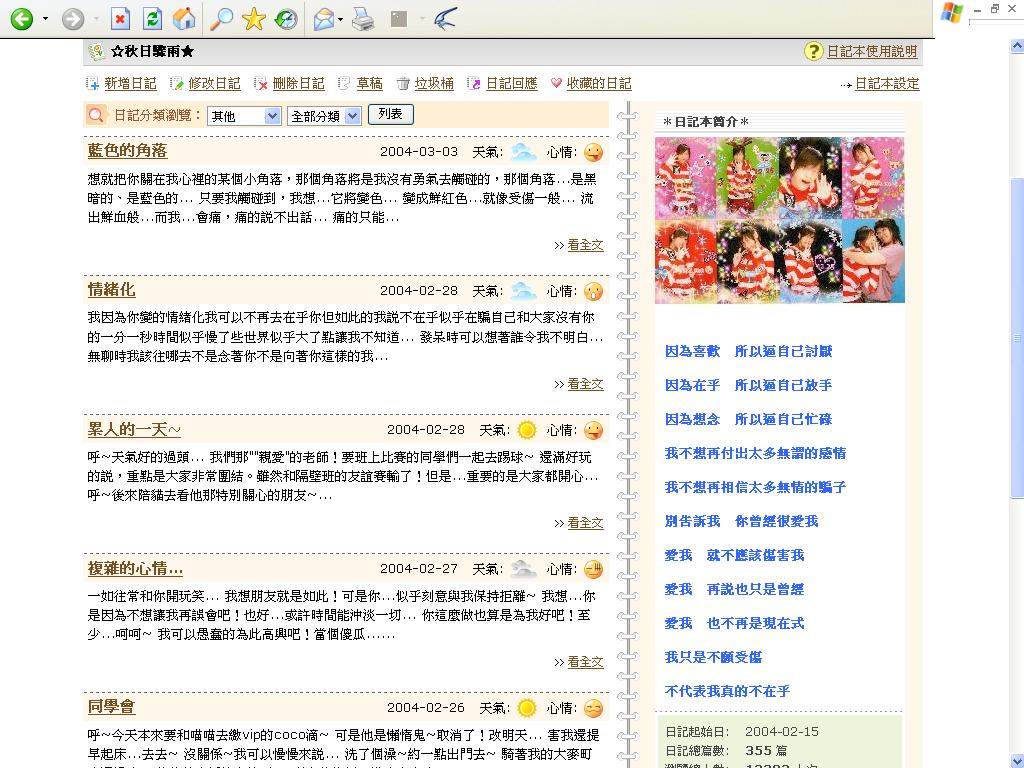The width and height of the screenshot is (1024, 768).
Task: Open the browser History icon
Action: pos(286,18)
